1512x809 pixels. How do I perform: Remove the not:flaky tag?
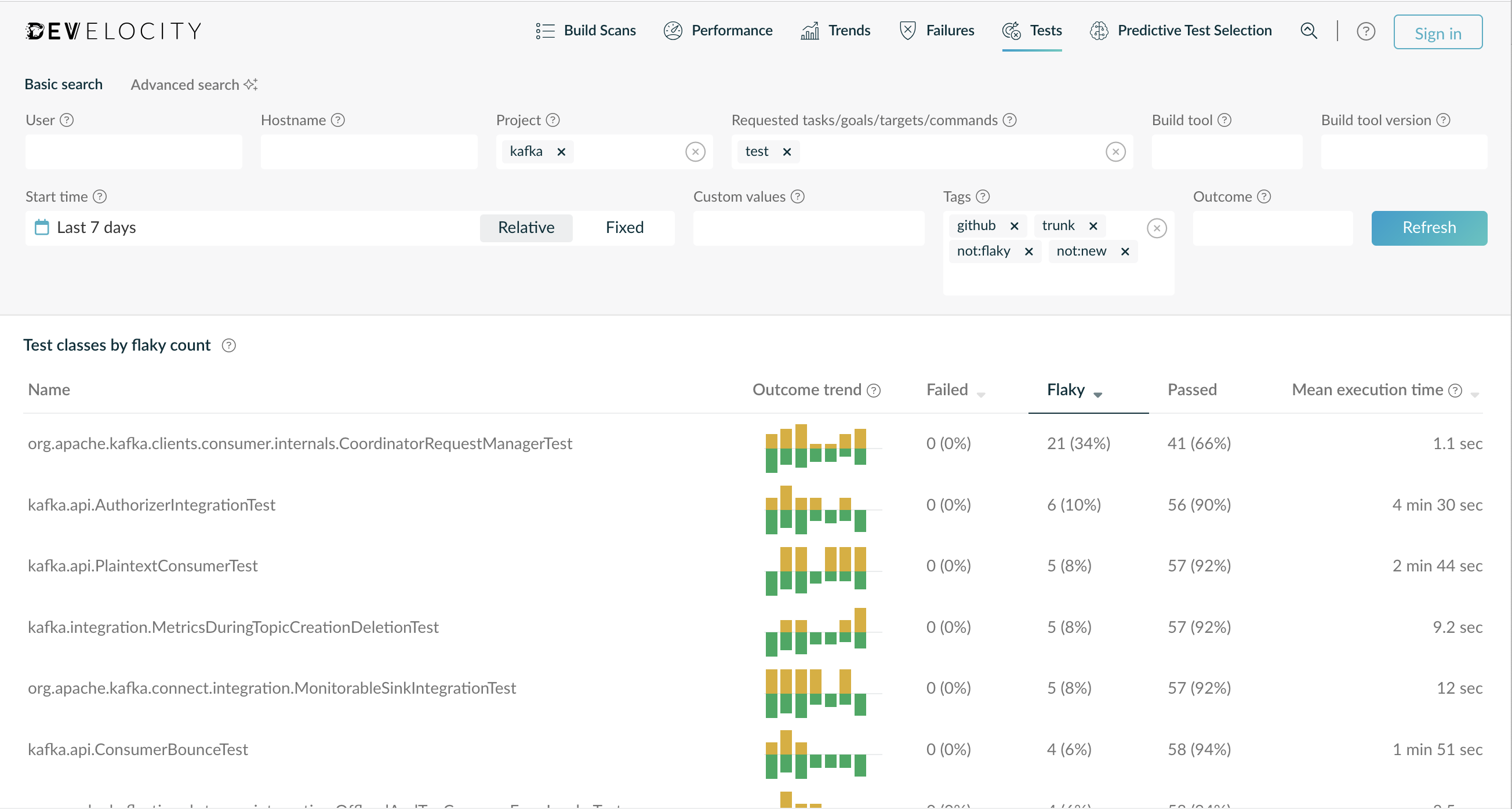[1028, 252]
